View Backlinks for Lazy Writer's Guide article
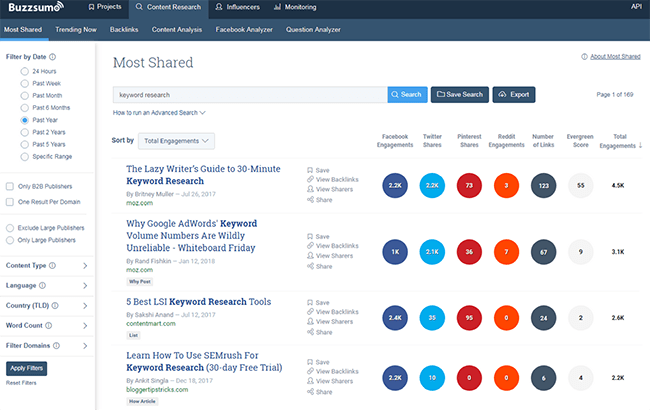The width and height of the screenshot is (650, 410). (x=333, y=180)
